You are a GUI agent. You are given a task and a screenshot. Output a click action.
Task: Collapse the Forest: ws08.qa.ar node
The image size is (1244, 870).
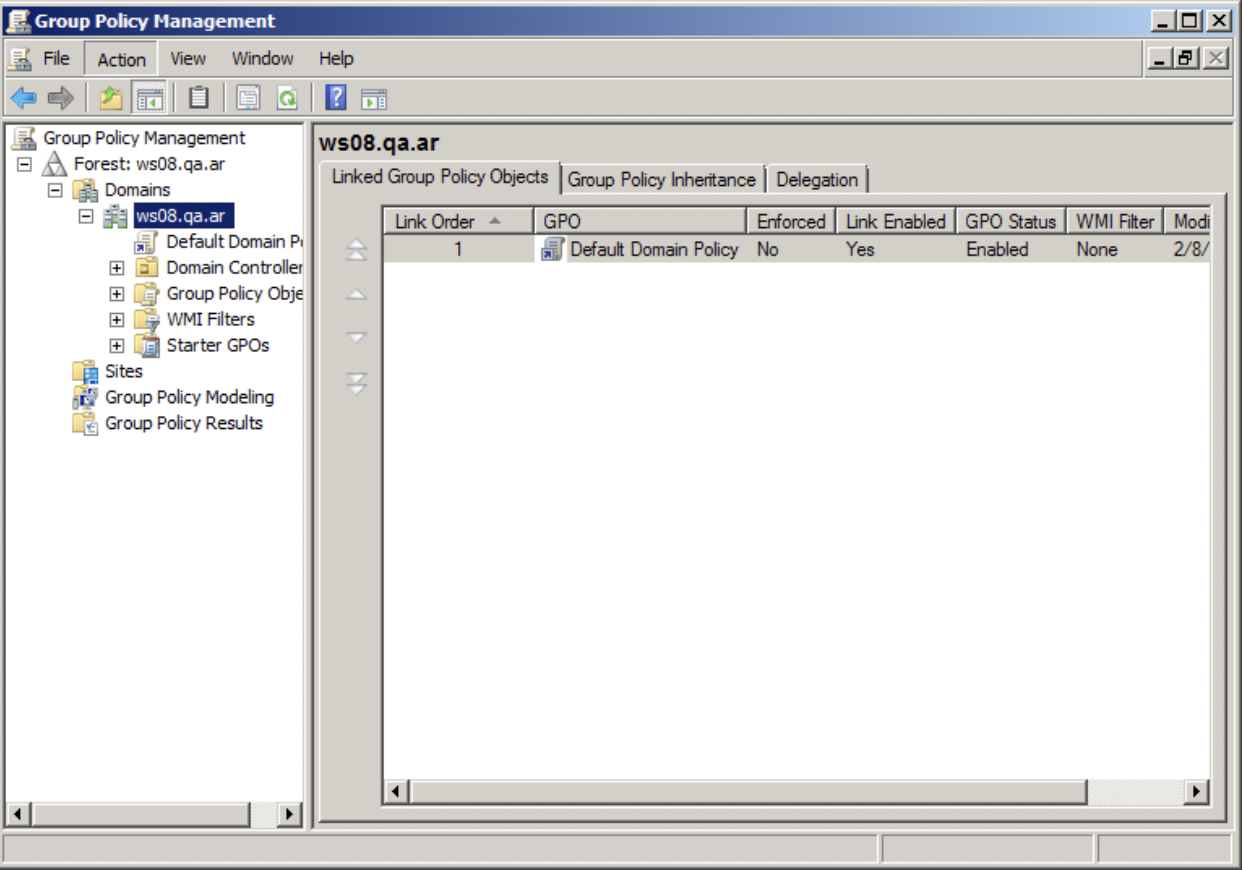25,164
